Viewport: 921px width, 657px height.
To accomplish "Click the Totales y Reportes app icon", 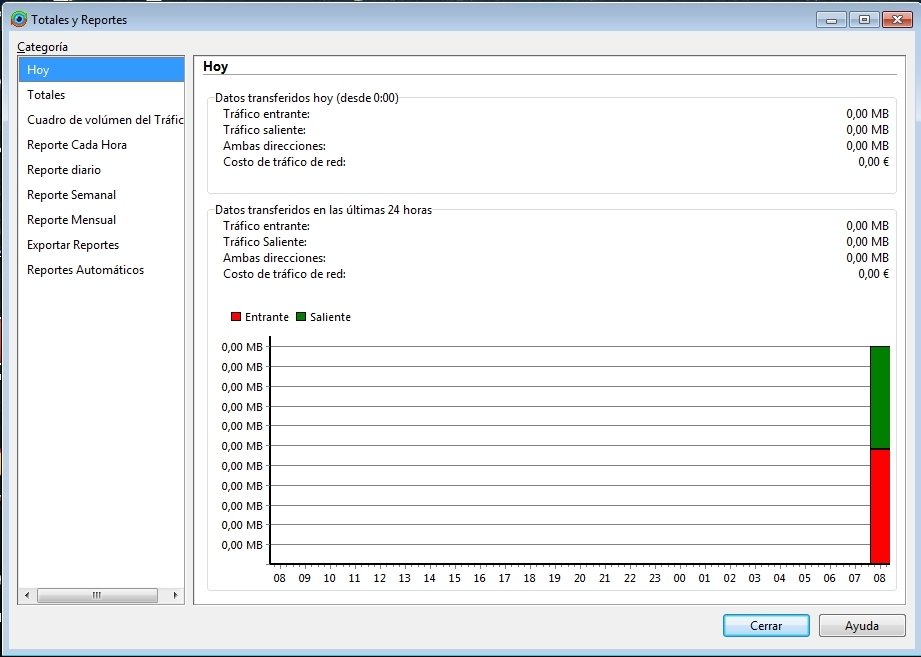I will point(19,19).
